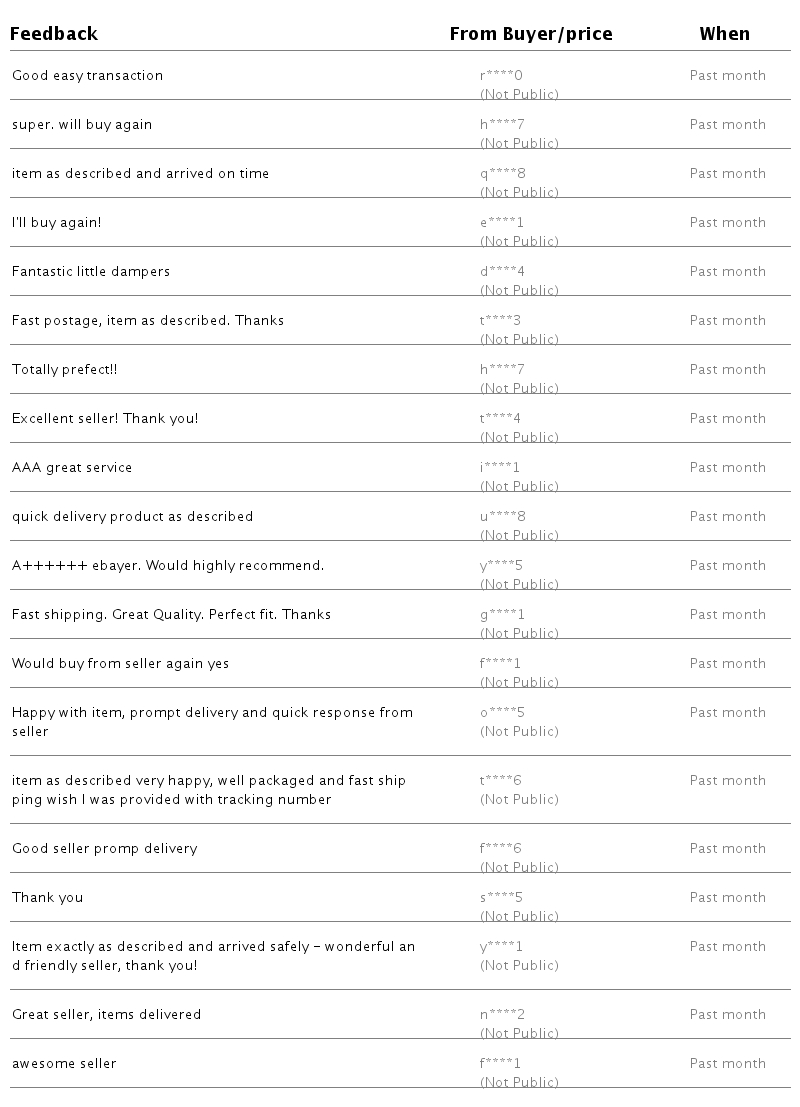Screen dimensions: 800x1107
Task: Click buyer g****1 username
Action: [x=502, y=615]
